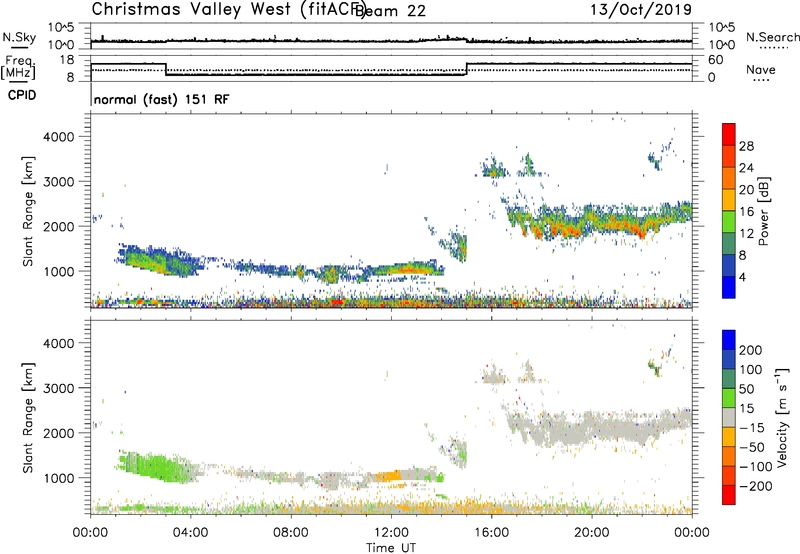Click the '50' label on velocity colorbar
This screenshot has width=800, height=554.
746,389
